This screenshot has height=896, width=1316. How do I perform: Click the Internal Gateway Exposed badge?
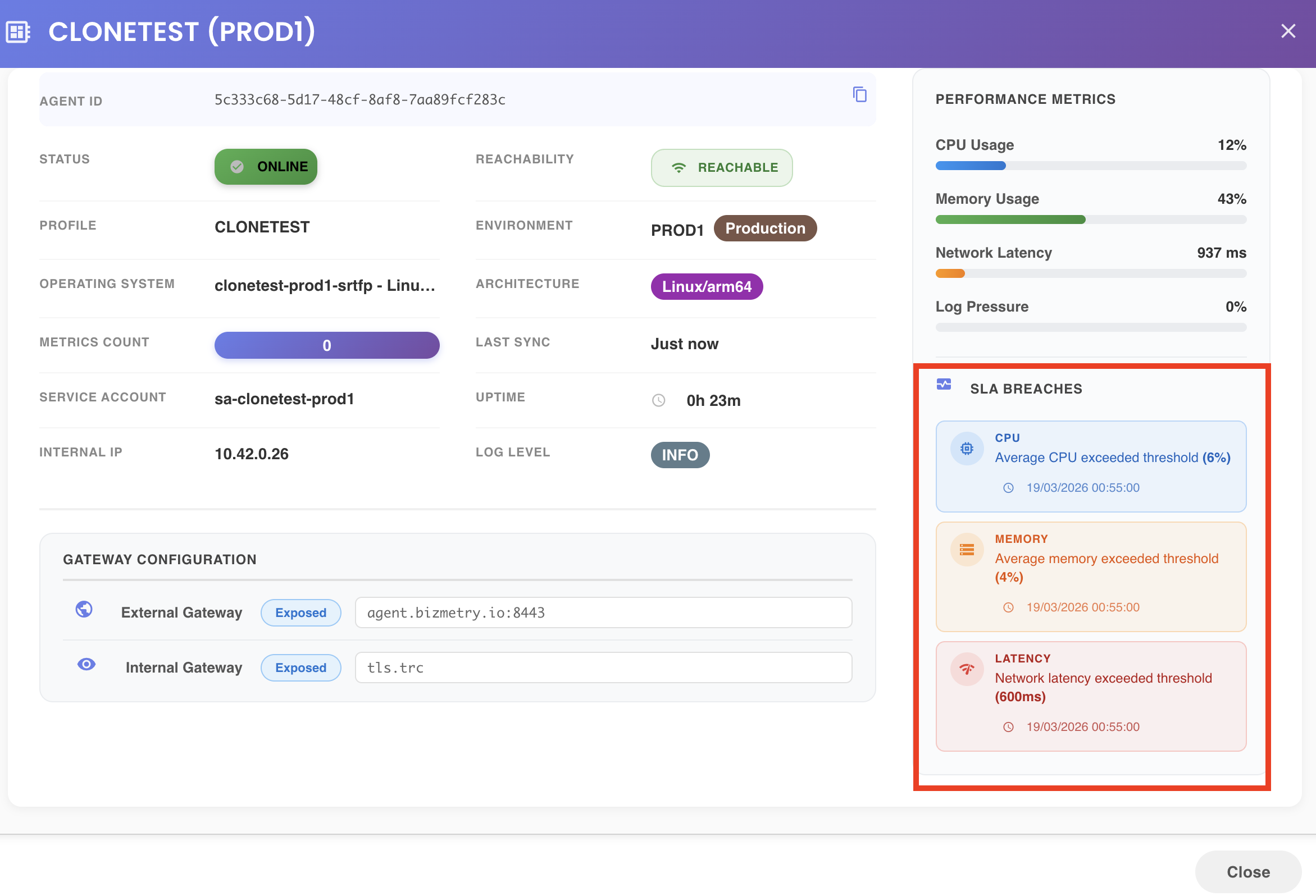(x=300, y=668)
